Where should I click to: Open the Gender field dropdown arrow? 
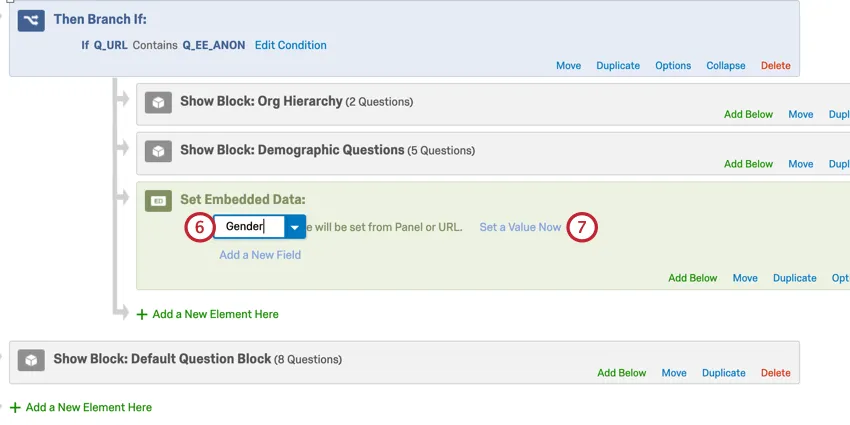(294, 227)
